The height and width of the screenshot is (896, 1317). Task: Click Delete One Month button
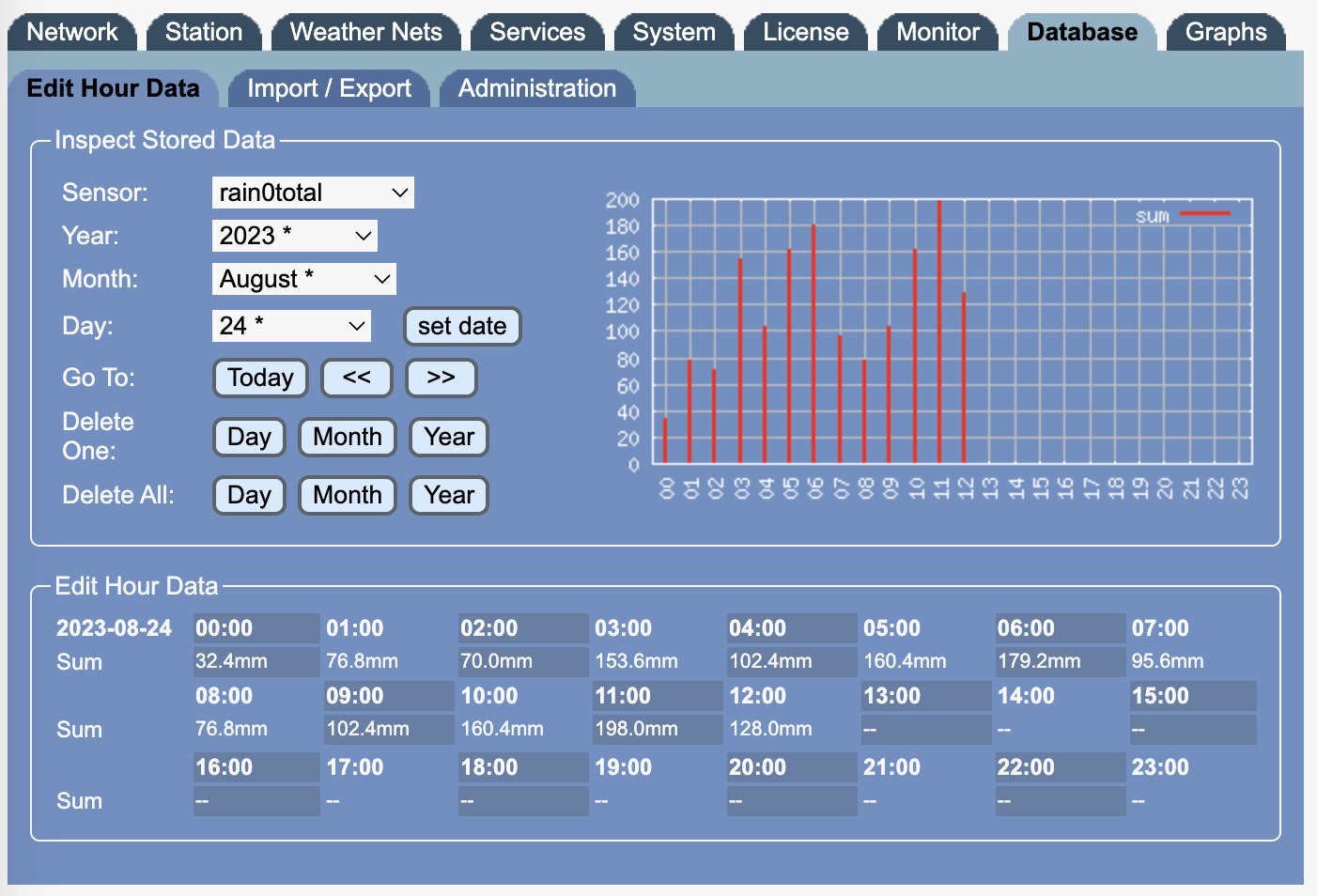click(x=348, y=437)
